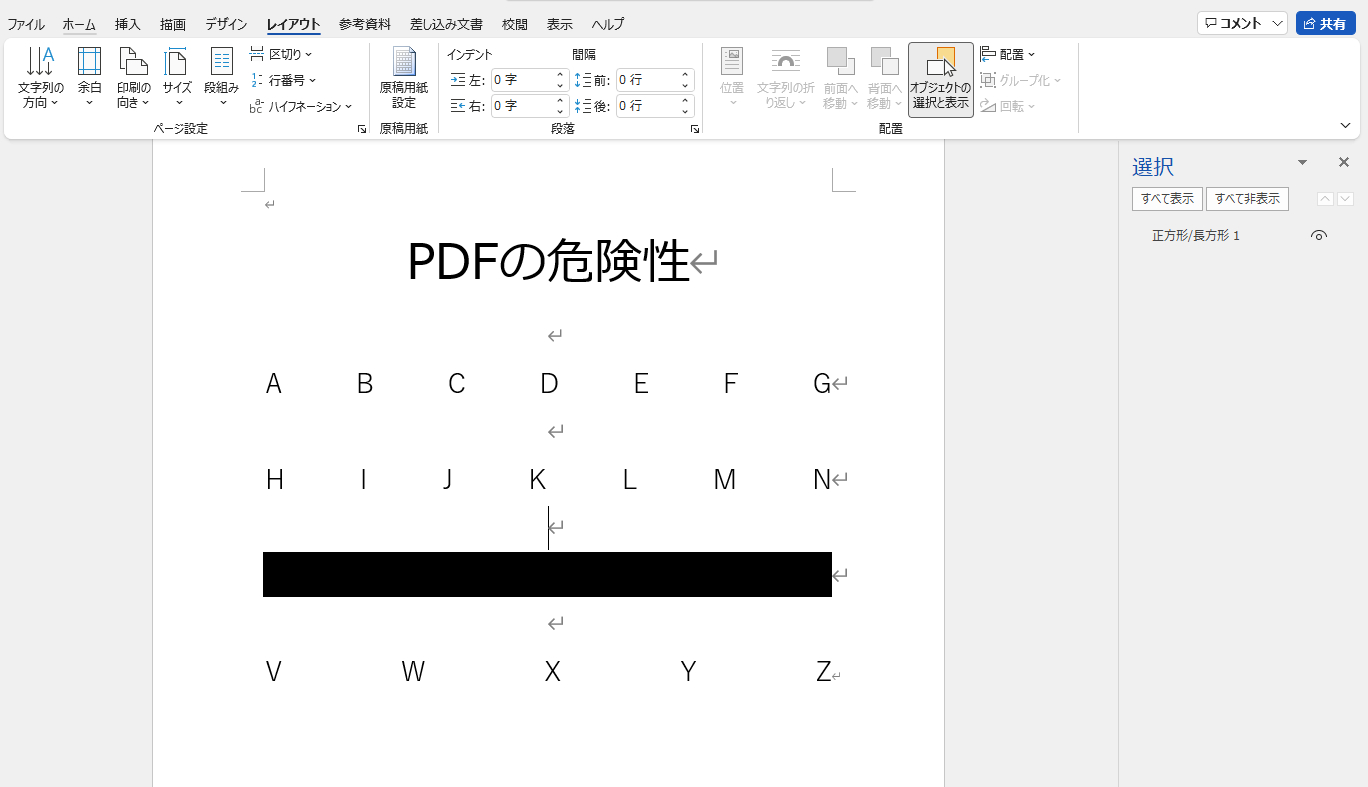1368x787 pixels.
Task: Click the すべて非表示 (Hide All) button
Action: click(x=1247, y=199)
